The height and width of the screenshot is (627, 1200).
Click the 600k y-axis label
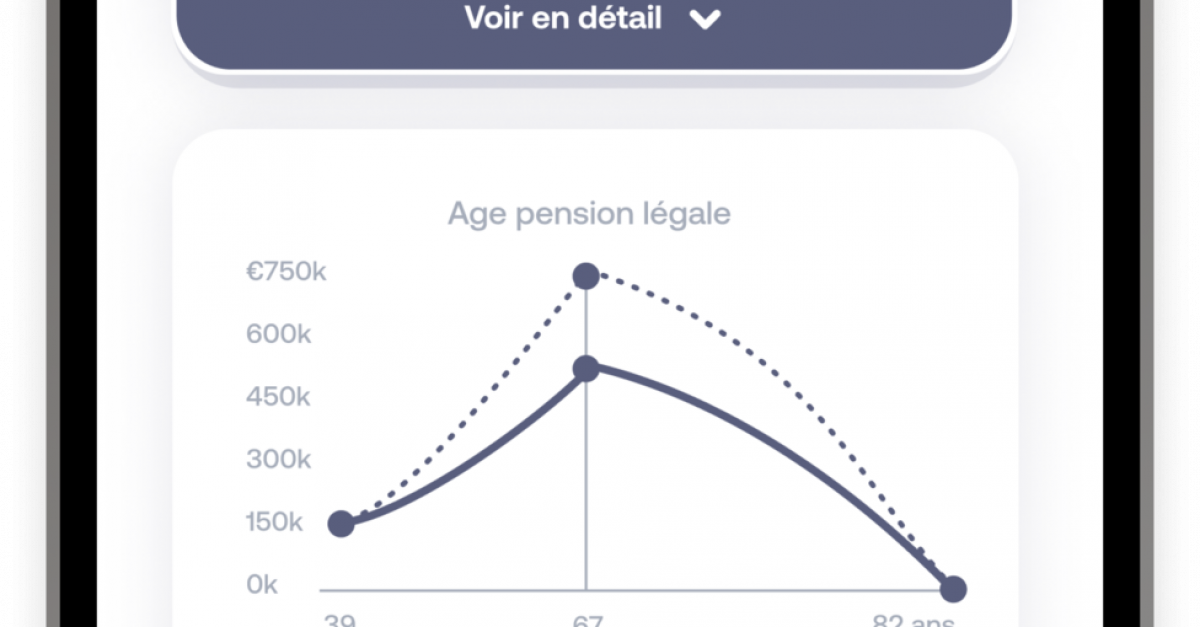pyautogui.click(x=279, y=334)
